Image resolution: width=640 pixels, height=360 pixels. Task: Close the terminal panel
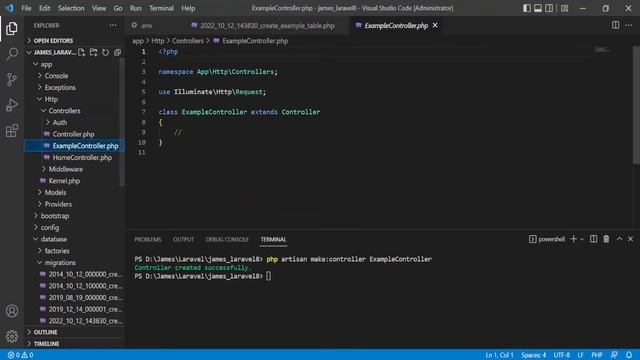[631, 239]
